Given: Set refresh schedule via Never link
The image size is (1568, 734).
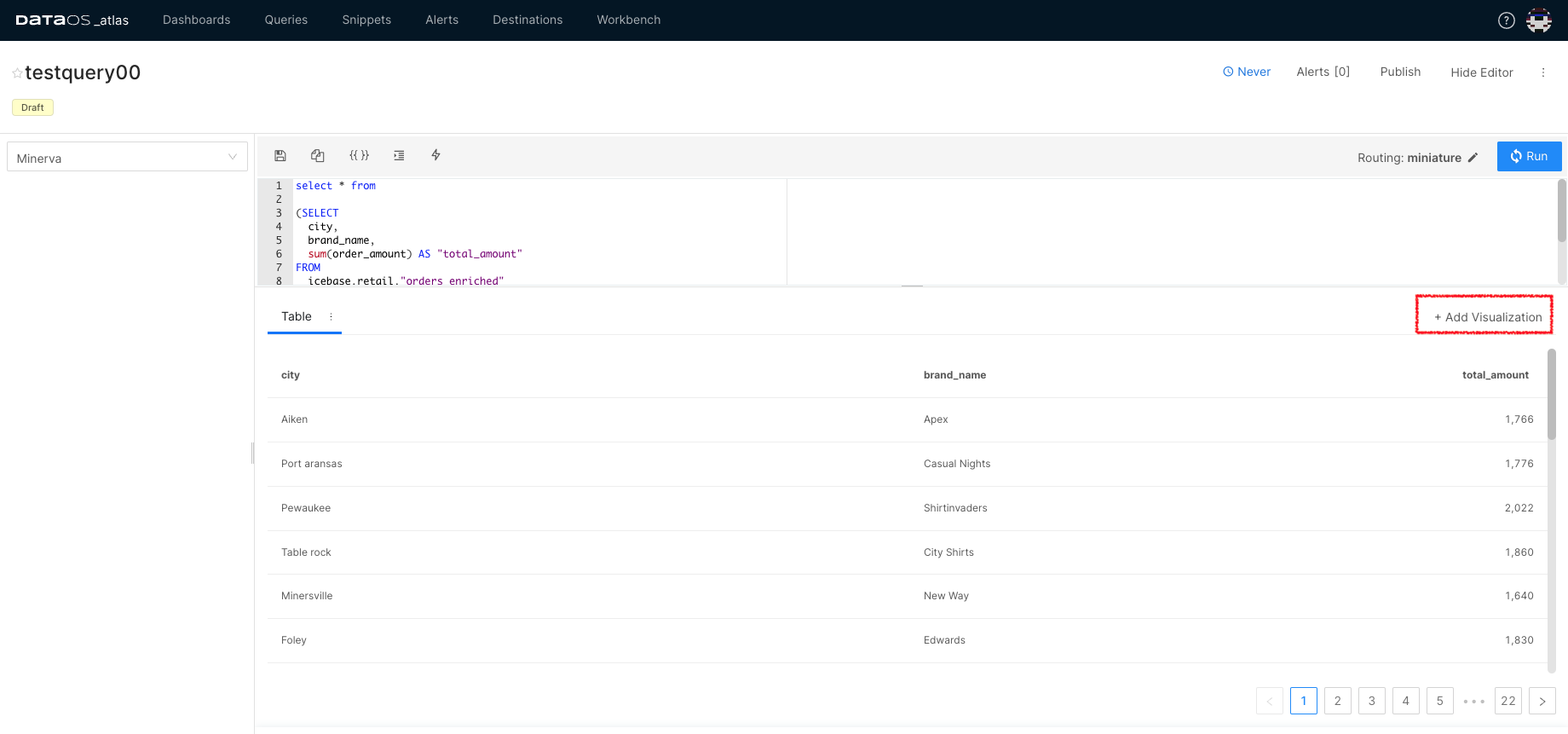Looking at the screenshot, I should pos(1247,72).
